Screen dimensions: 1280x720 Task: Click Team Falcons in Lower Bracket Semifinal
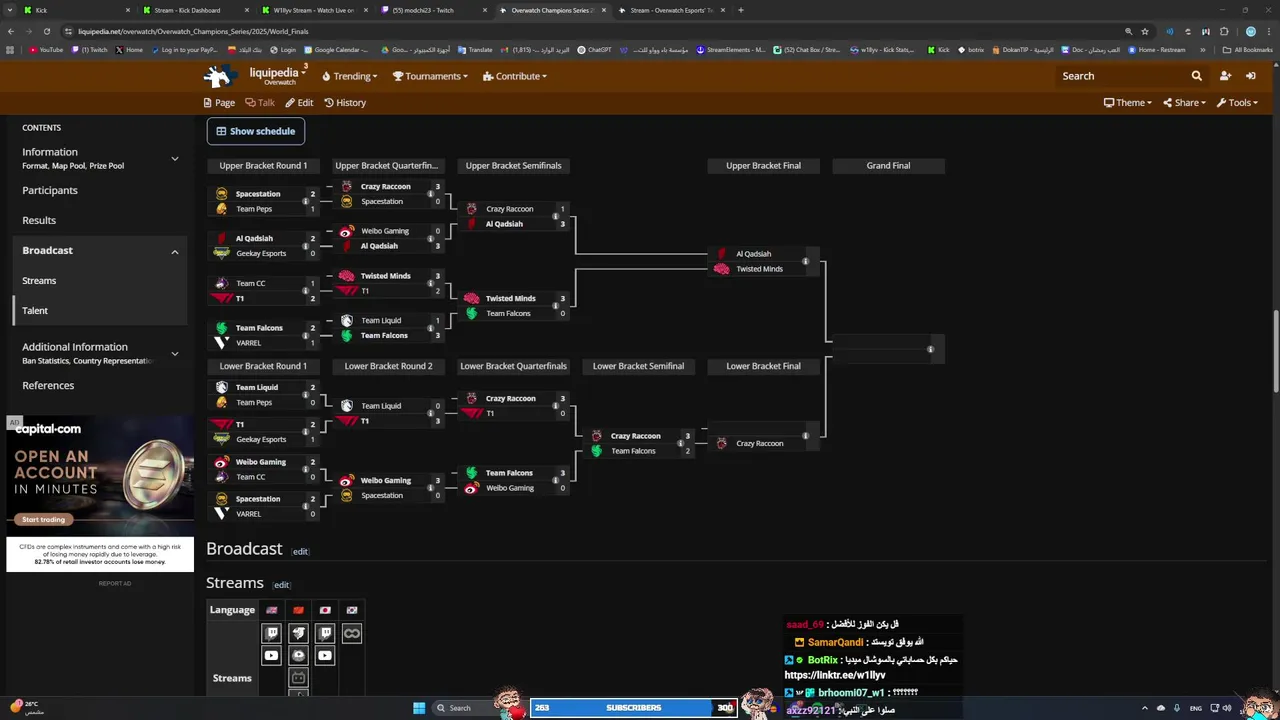coord(633,451)
